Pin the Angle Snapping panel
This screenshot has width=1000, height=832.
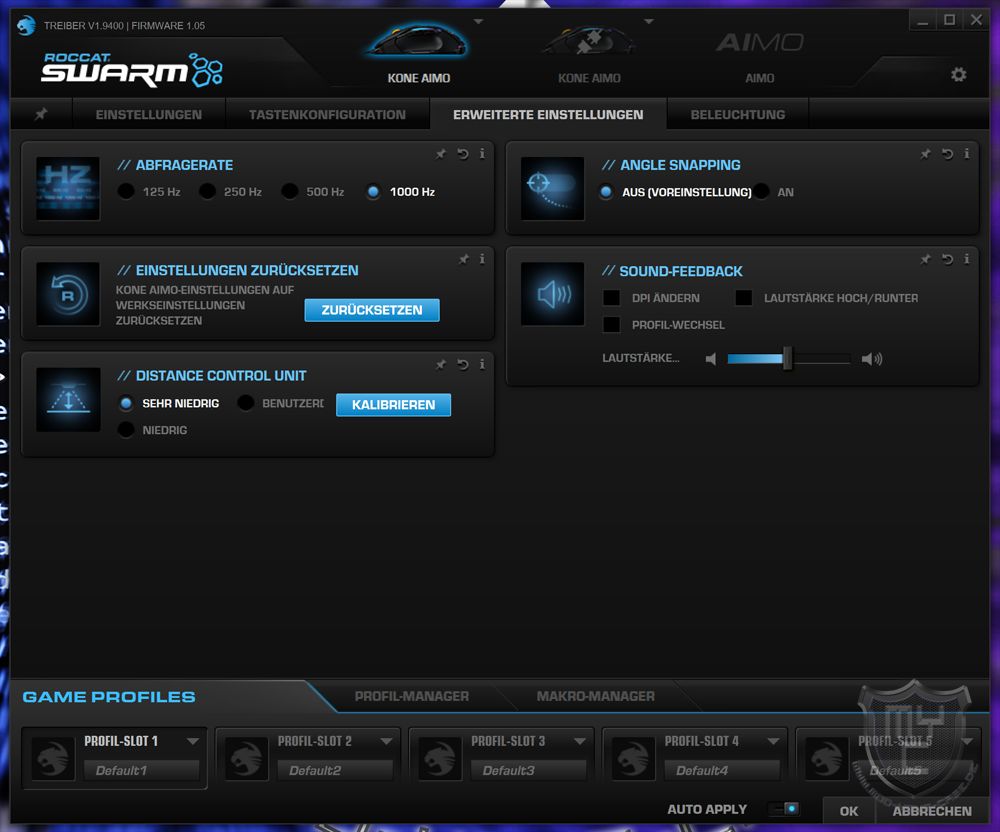925,154
